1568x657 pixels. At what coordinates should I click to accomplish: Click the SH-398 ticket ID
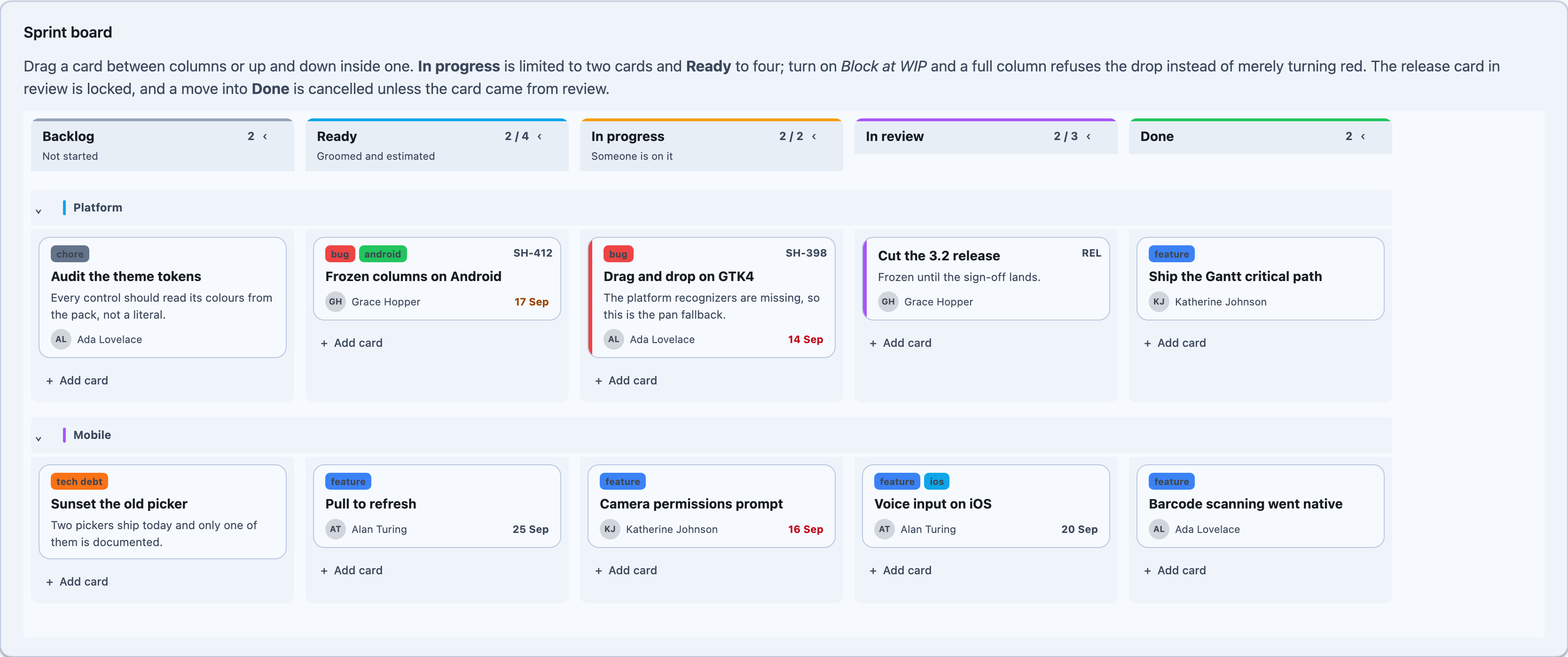click(806, 253)
